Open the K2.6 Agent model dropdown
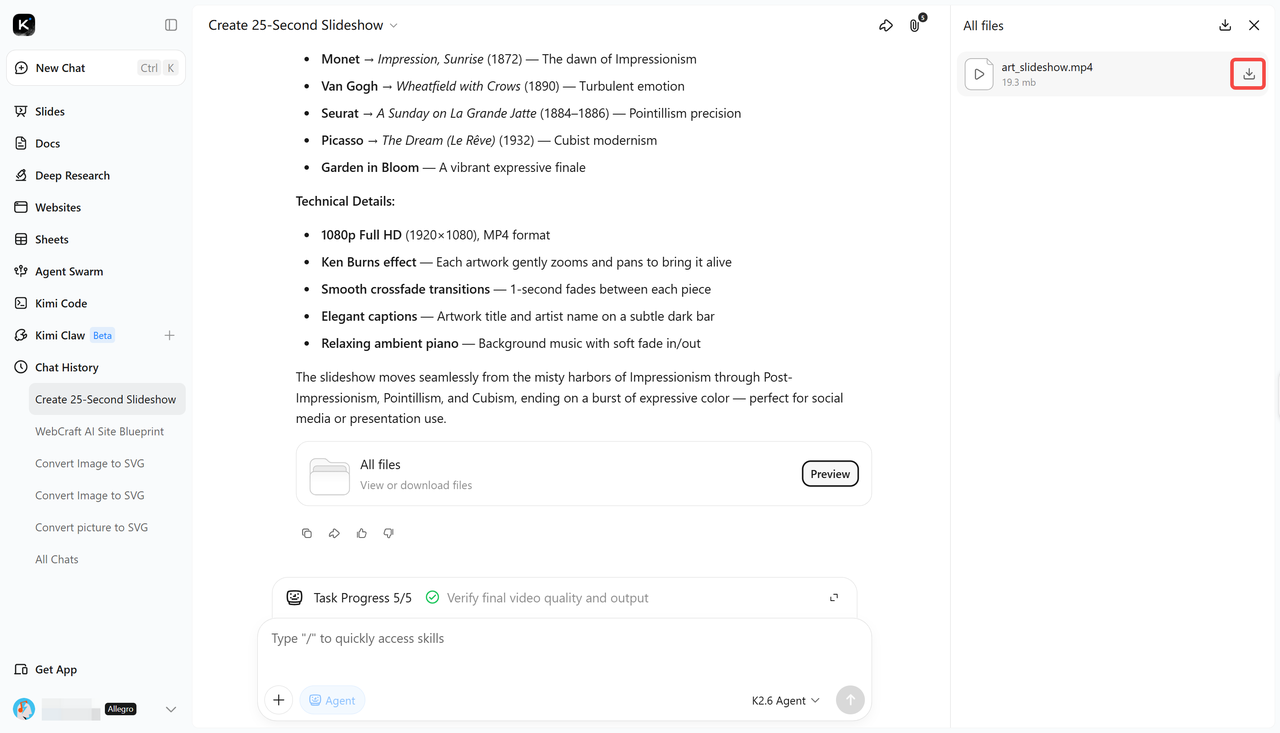This screenshot has height=733, width=1280. tap(785, 700)
